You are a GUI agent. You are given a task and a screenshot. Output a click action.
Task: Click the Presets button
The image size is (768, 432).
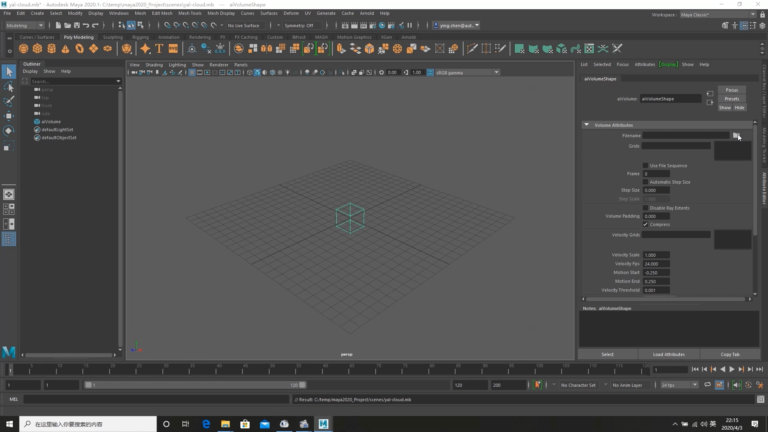pos(732,99)
